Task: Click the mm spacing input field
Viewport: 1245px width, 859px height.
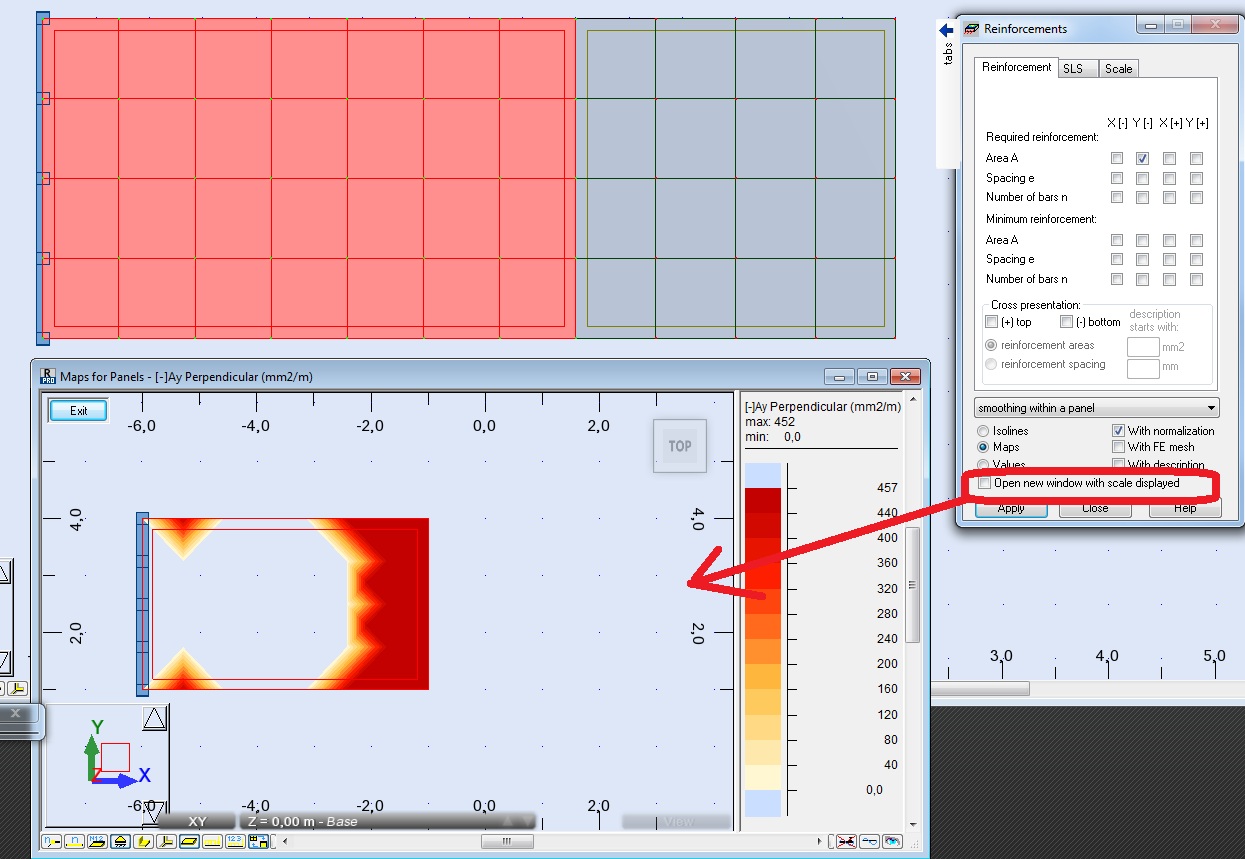Action: tap(1143, 369)
